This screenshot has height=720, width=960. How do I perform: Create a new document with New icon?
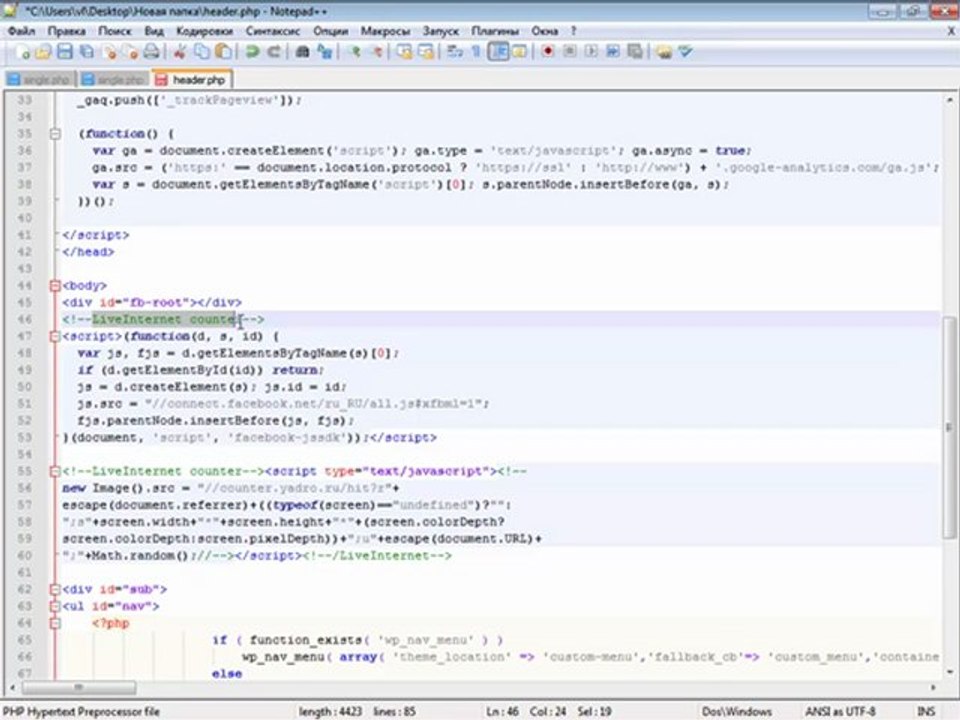pyautogui.click(x=21, y=52)
